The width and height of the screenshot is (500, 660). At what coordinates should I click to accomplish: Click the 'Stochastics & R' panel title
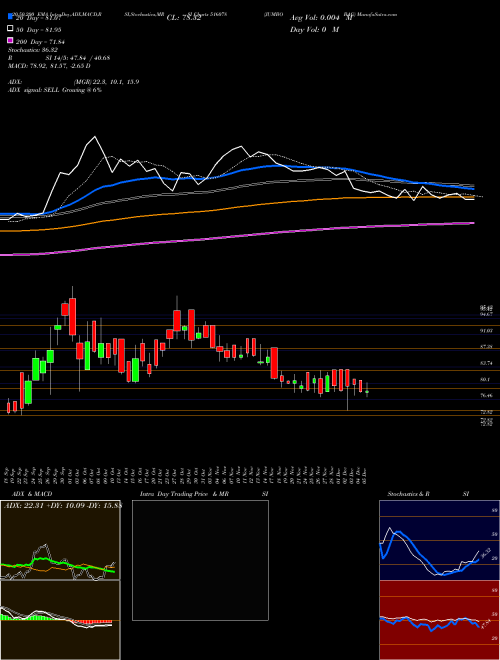click(x=409, y=494)
